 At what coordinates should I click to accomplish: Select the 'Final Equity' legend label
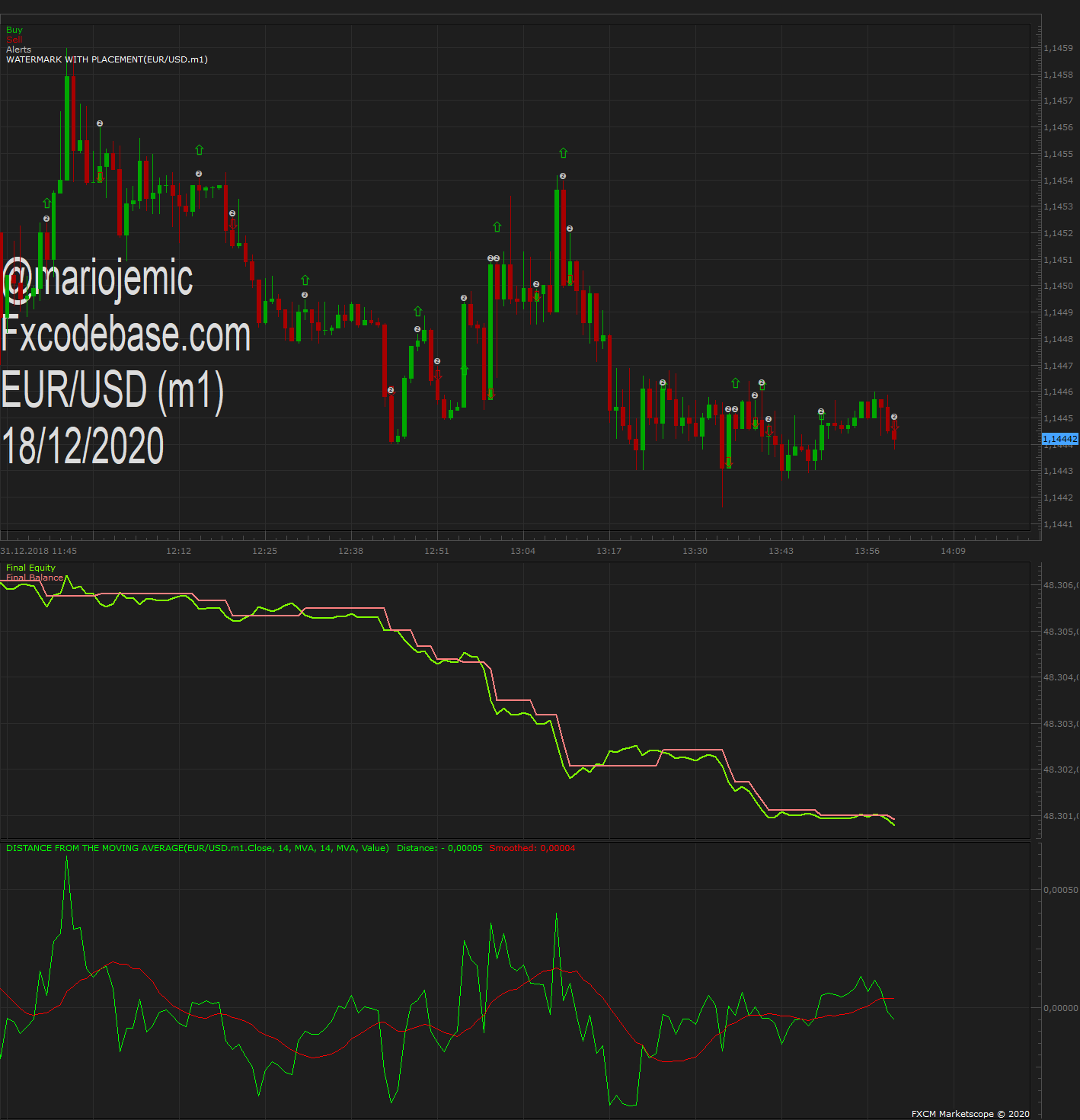pos(30,568)
